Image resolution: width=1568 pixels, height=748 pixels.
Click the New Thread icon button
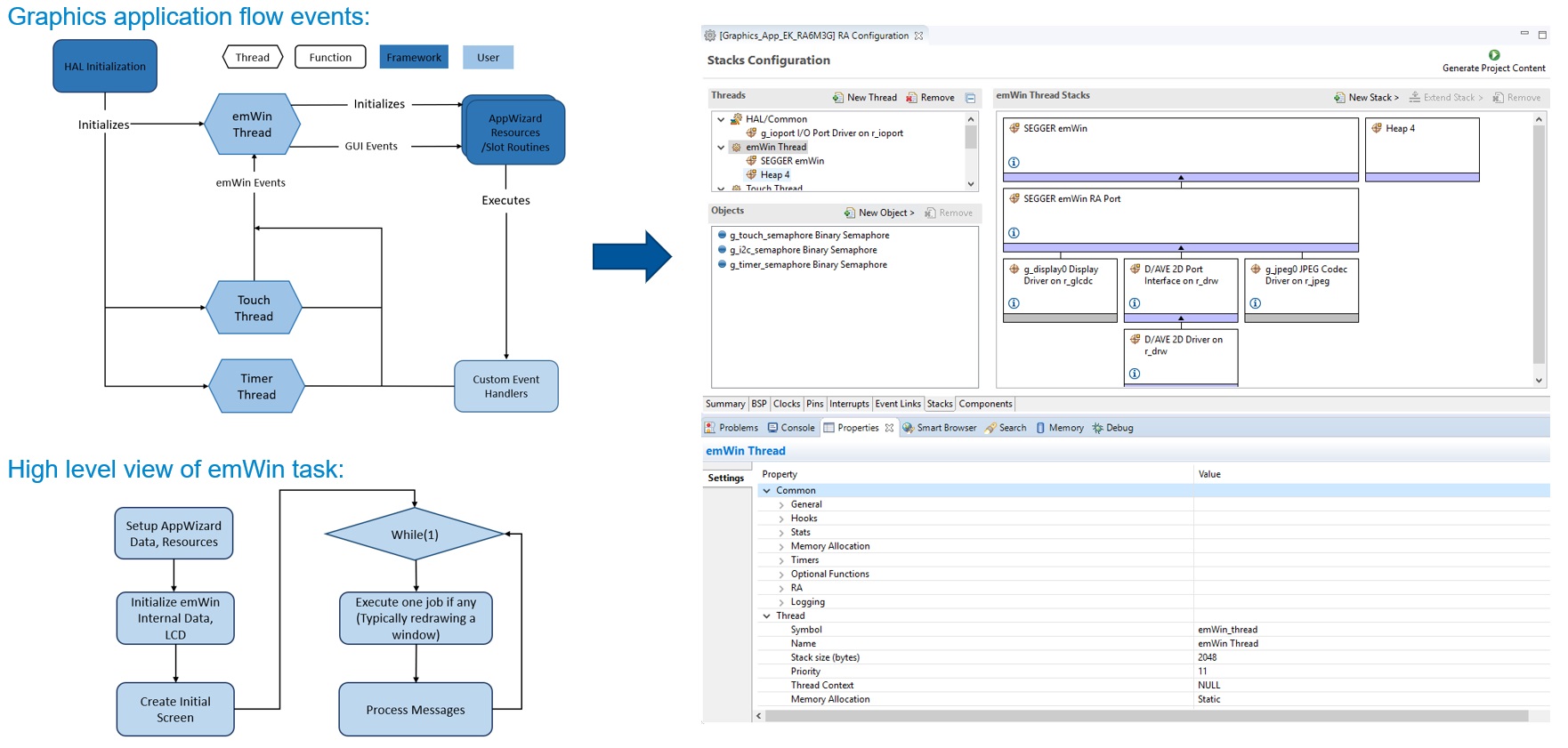click(x=838, y=98)
